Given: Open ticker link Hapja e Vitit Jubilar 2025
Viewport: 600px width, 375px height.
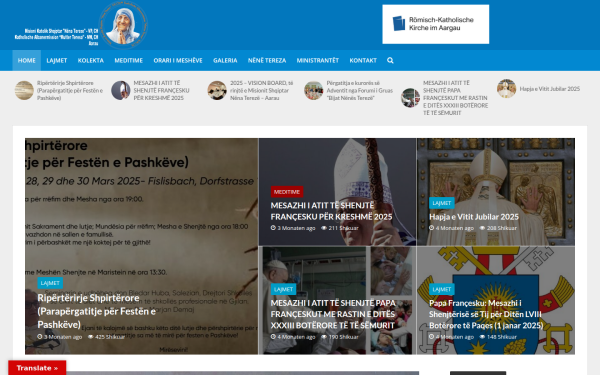Looking at the screenshot, I should [549, 89].
